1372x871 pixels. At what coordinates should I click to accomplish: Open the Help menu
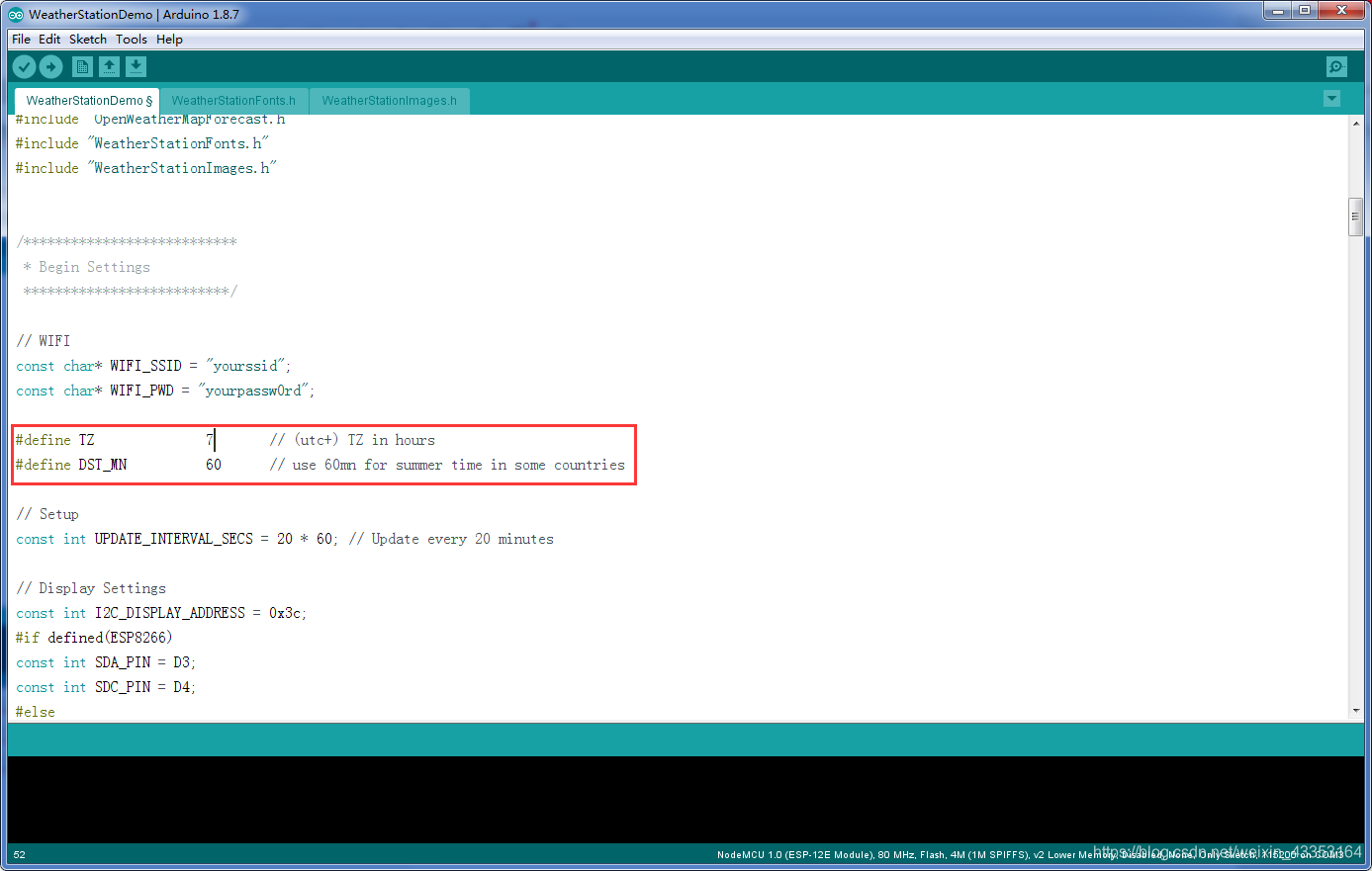[x=169, y=40]
